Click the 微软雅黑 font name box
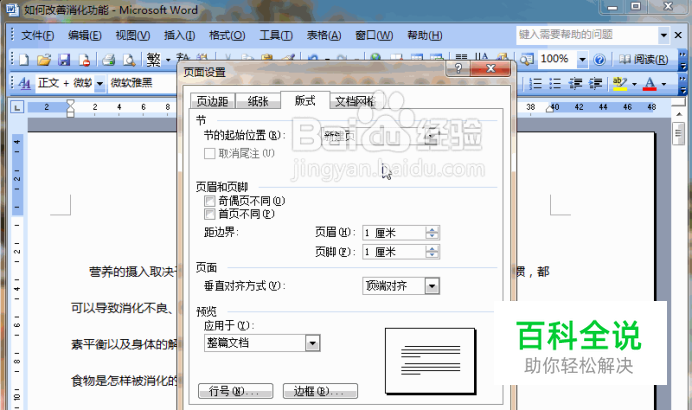The height and width of the screenshot is (410, 692). click(x=141, y=83)
